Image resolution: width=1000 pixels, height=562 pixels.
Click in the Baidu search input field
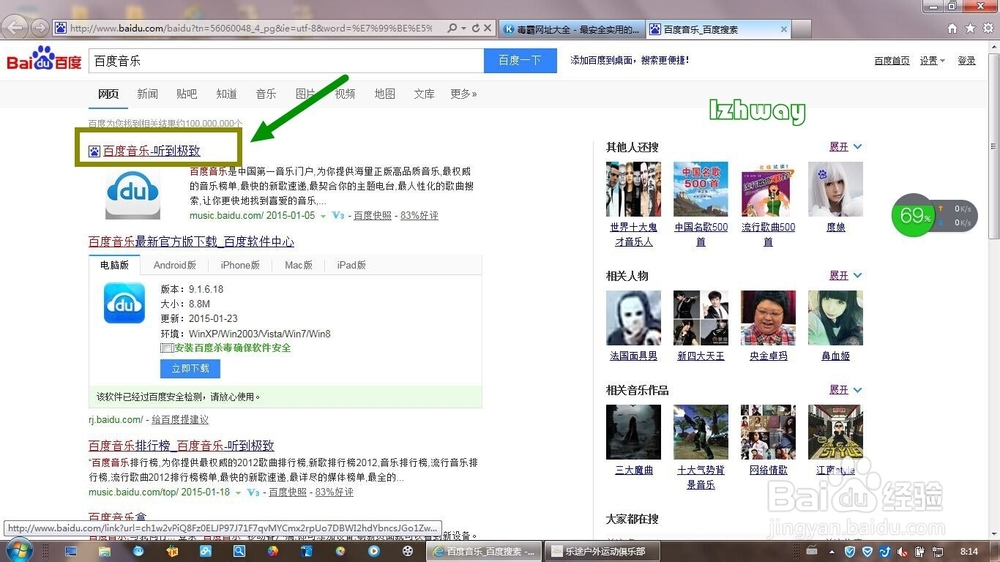click(x=286, y=61)
